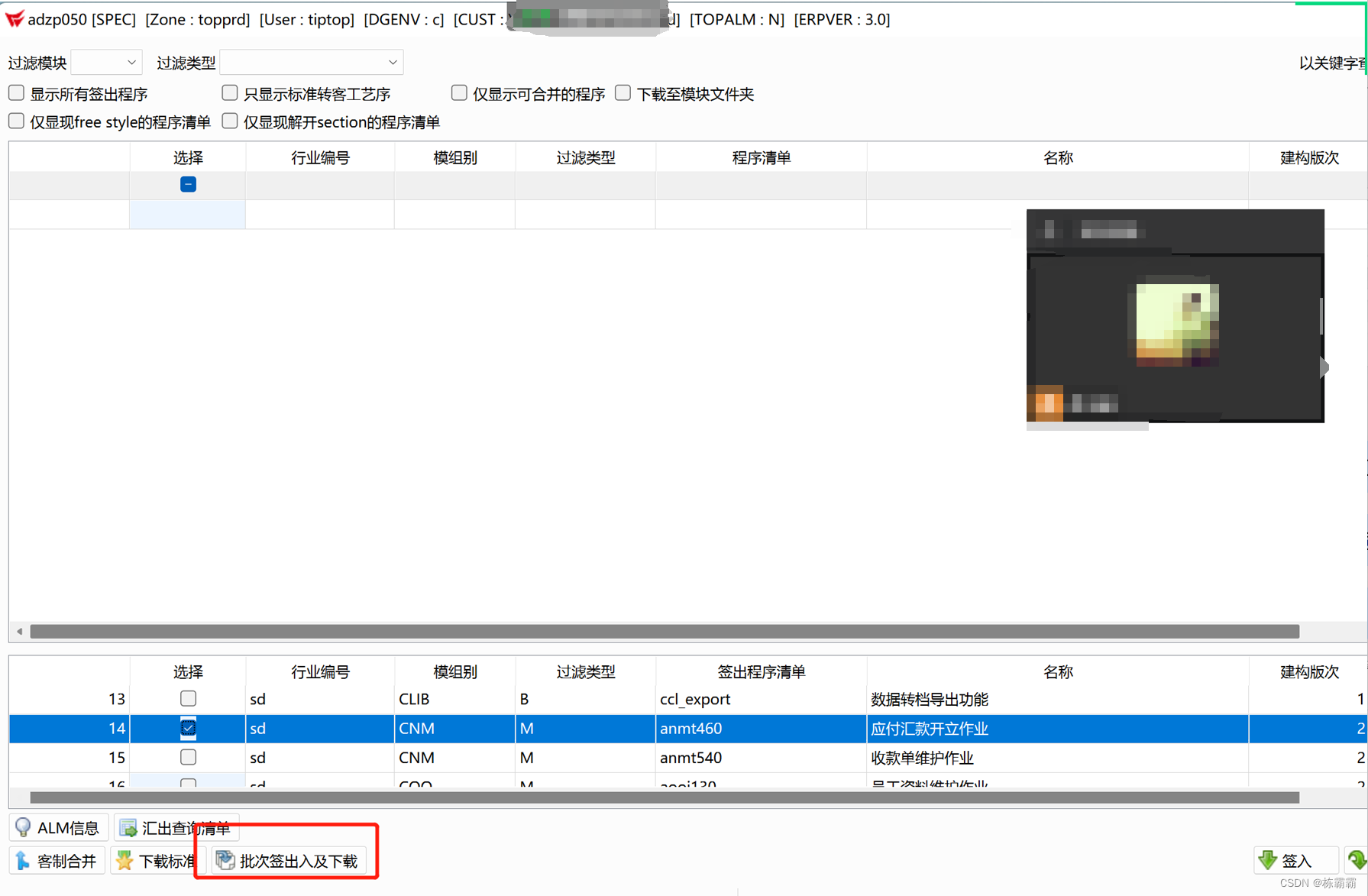Toggle select-all checkbox in upper table

tap(188, 184)
